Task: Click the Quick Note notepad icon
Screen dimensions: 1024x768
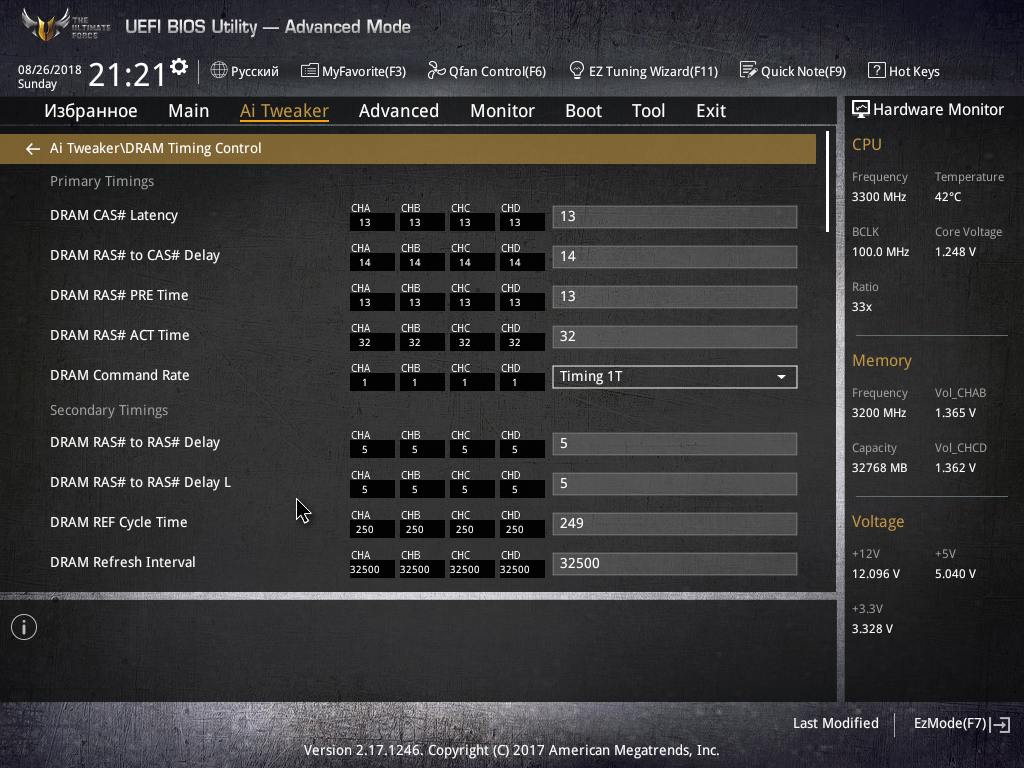Action: (x=748, y=70)
